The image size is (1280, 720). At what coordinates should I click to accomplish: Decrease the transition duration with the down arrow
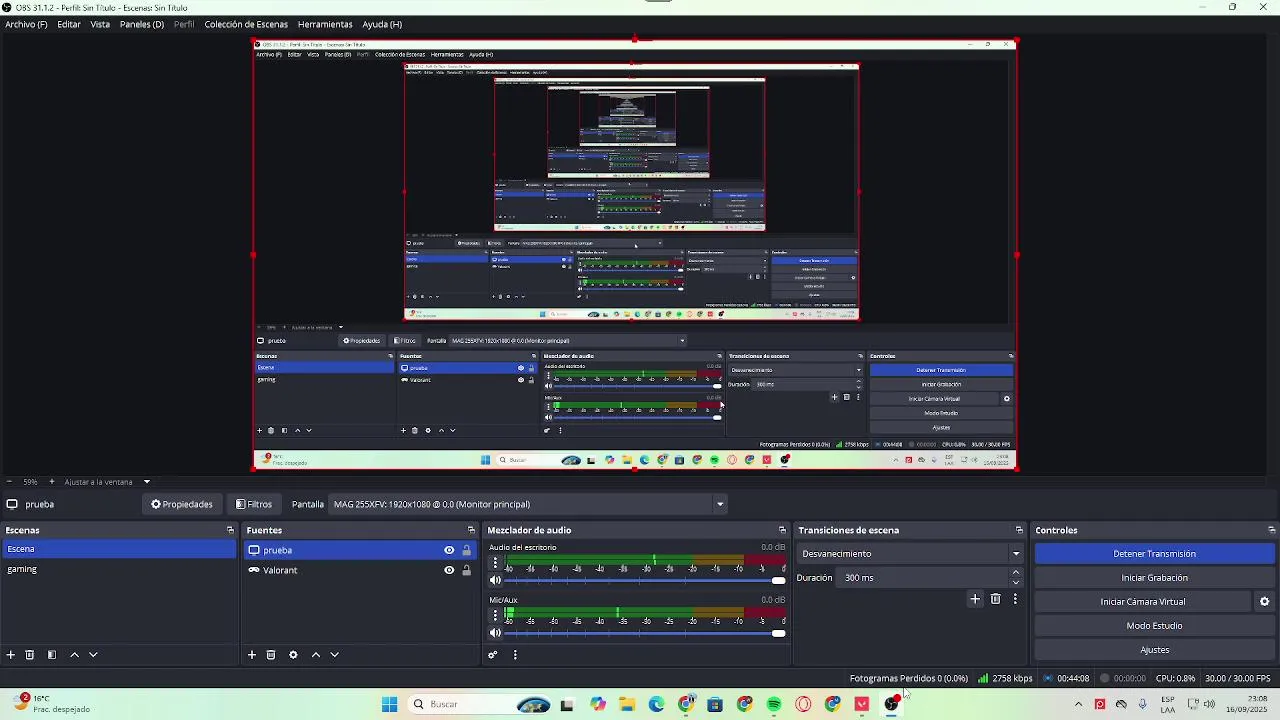[1016, 583]
